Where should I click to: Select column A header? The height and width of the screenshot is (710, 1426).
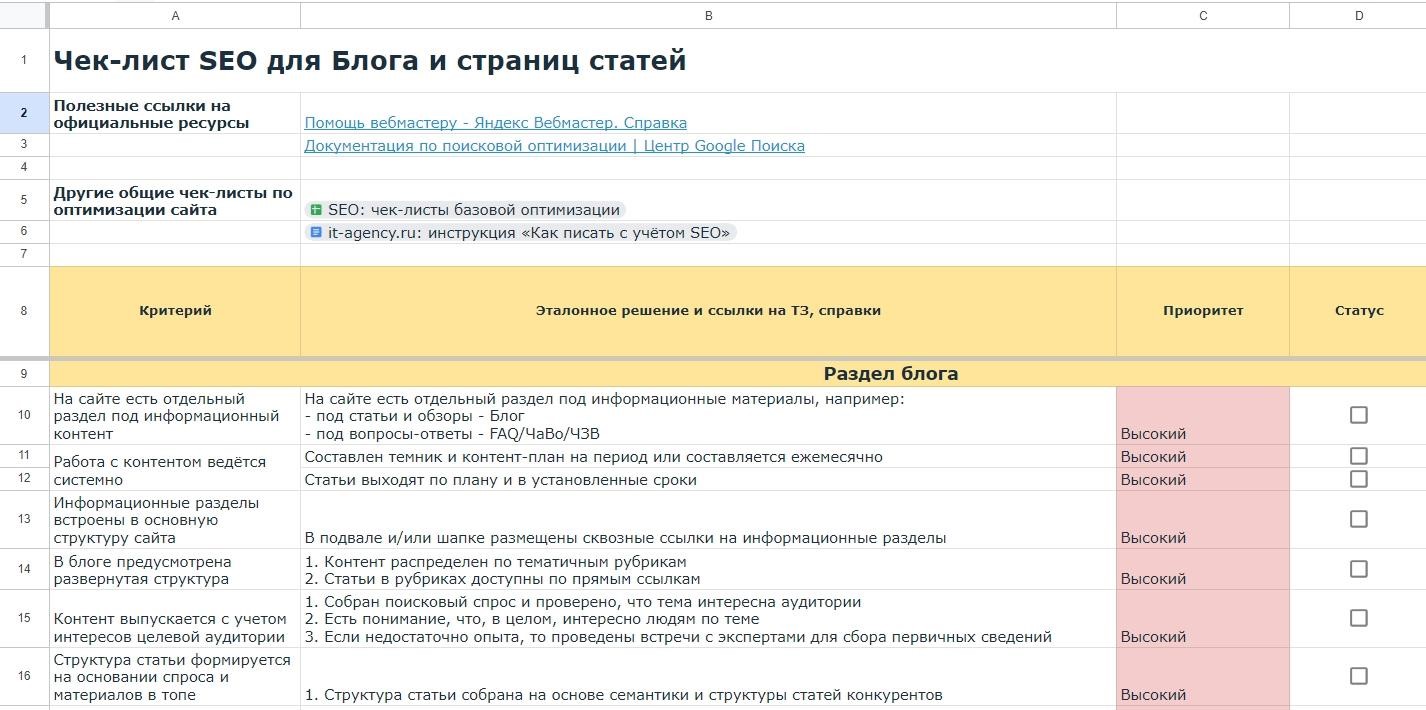176,15
